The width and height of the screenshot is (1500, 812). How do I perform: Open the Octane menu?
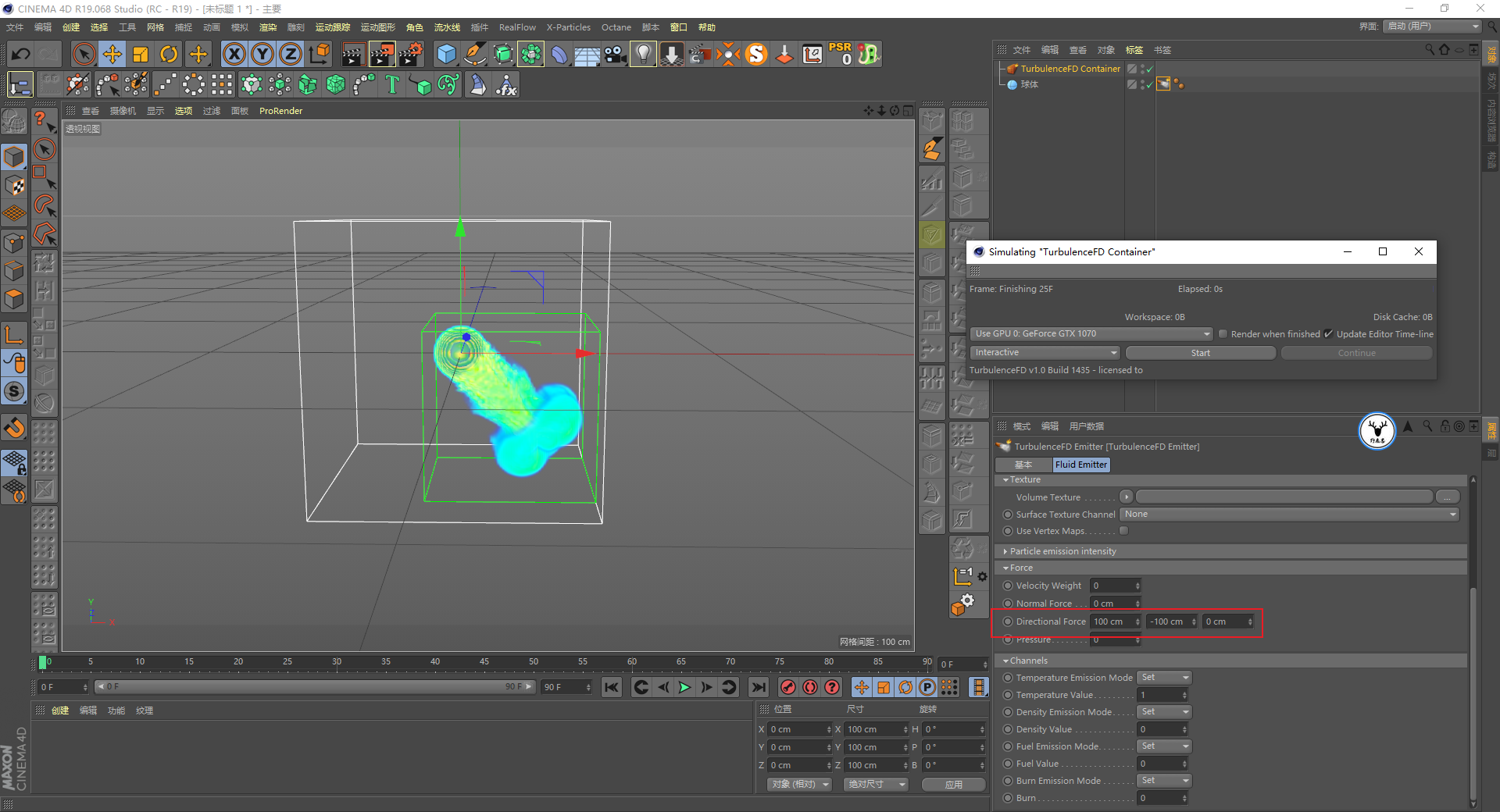(x=616, y=27)
